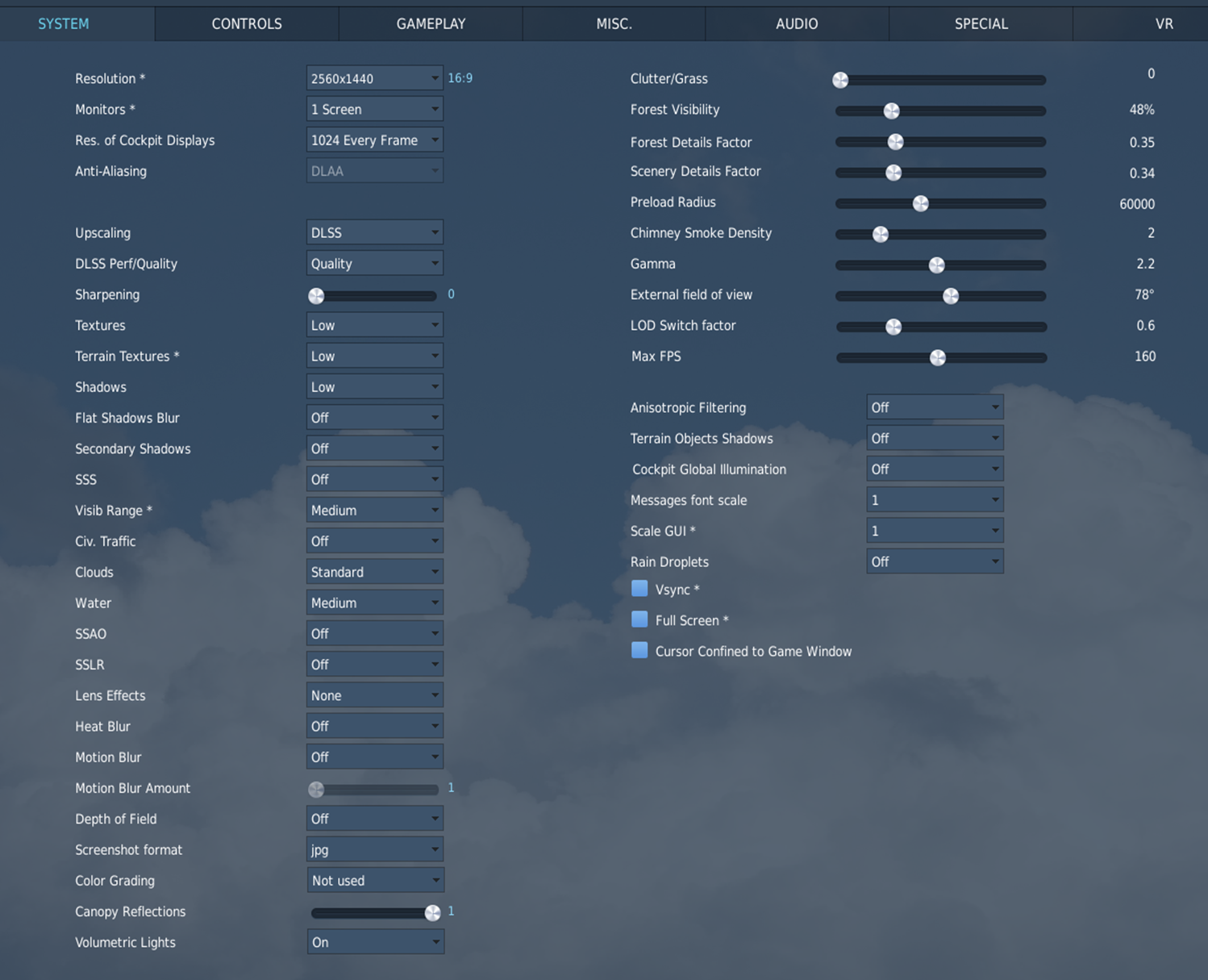
Task: Change the DLSS Perf/Quality dropdown
Action: (x=374, y=263)
